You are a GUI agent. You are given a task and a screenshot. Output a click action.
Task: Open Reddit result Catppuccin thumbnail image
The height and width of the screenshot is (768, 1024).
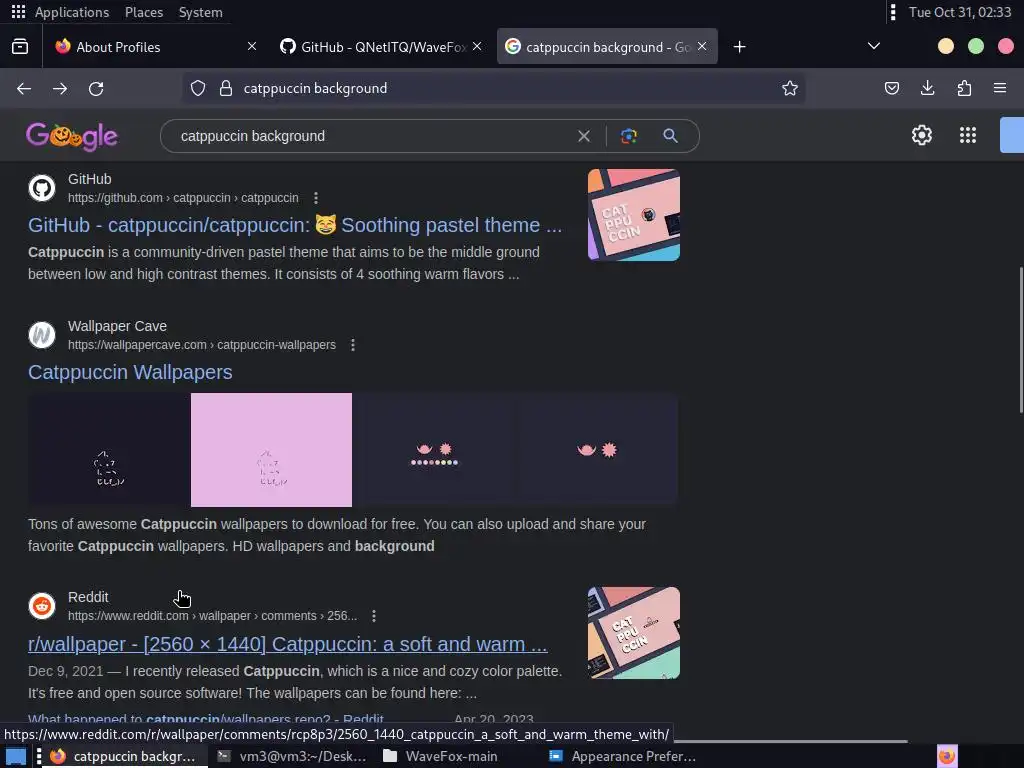click(x=633, y=633)
